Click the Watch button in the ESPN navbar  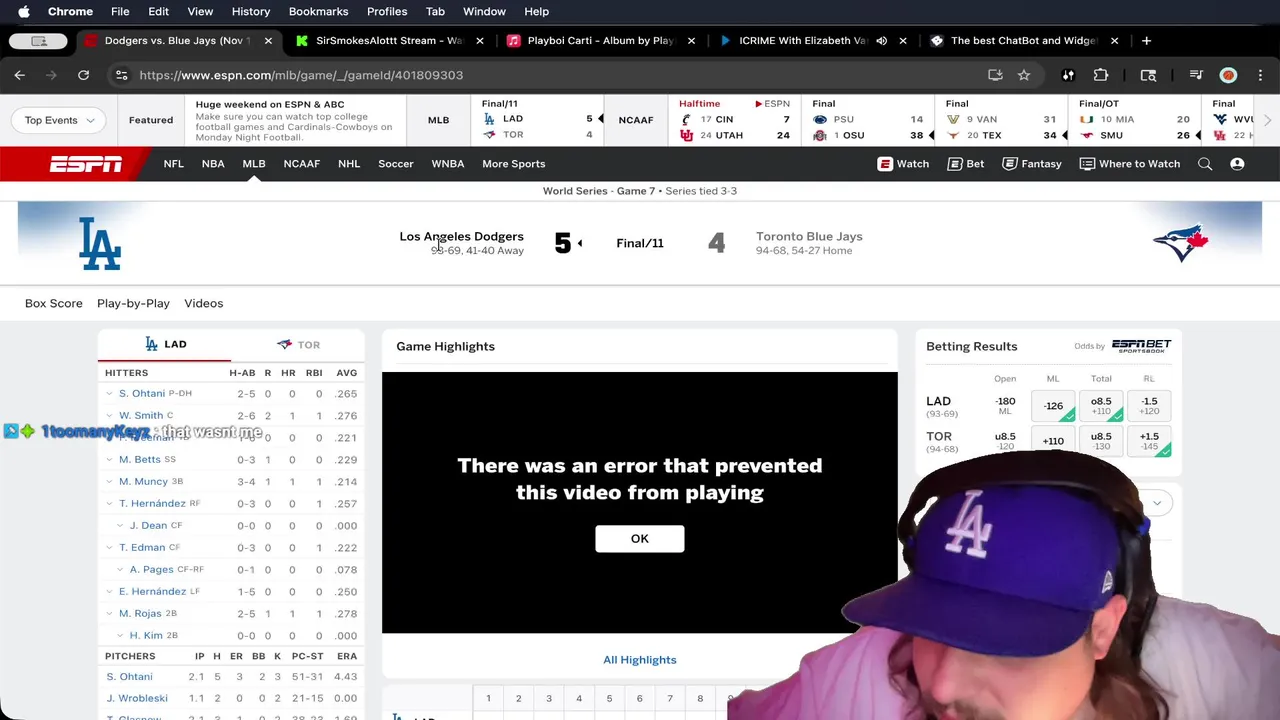click(x=903, y=164)
